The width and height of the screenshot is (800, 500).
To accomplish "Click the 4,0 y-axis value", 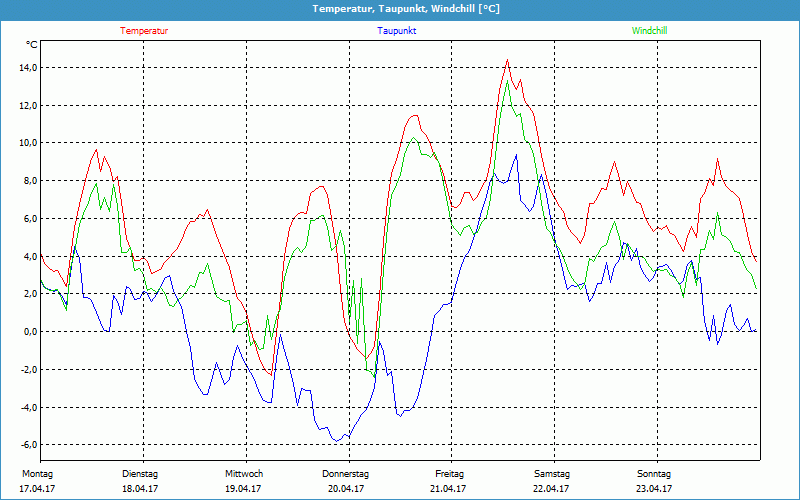I will [x=31, y=256].
